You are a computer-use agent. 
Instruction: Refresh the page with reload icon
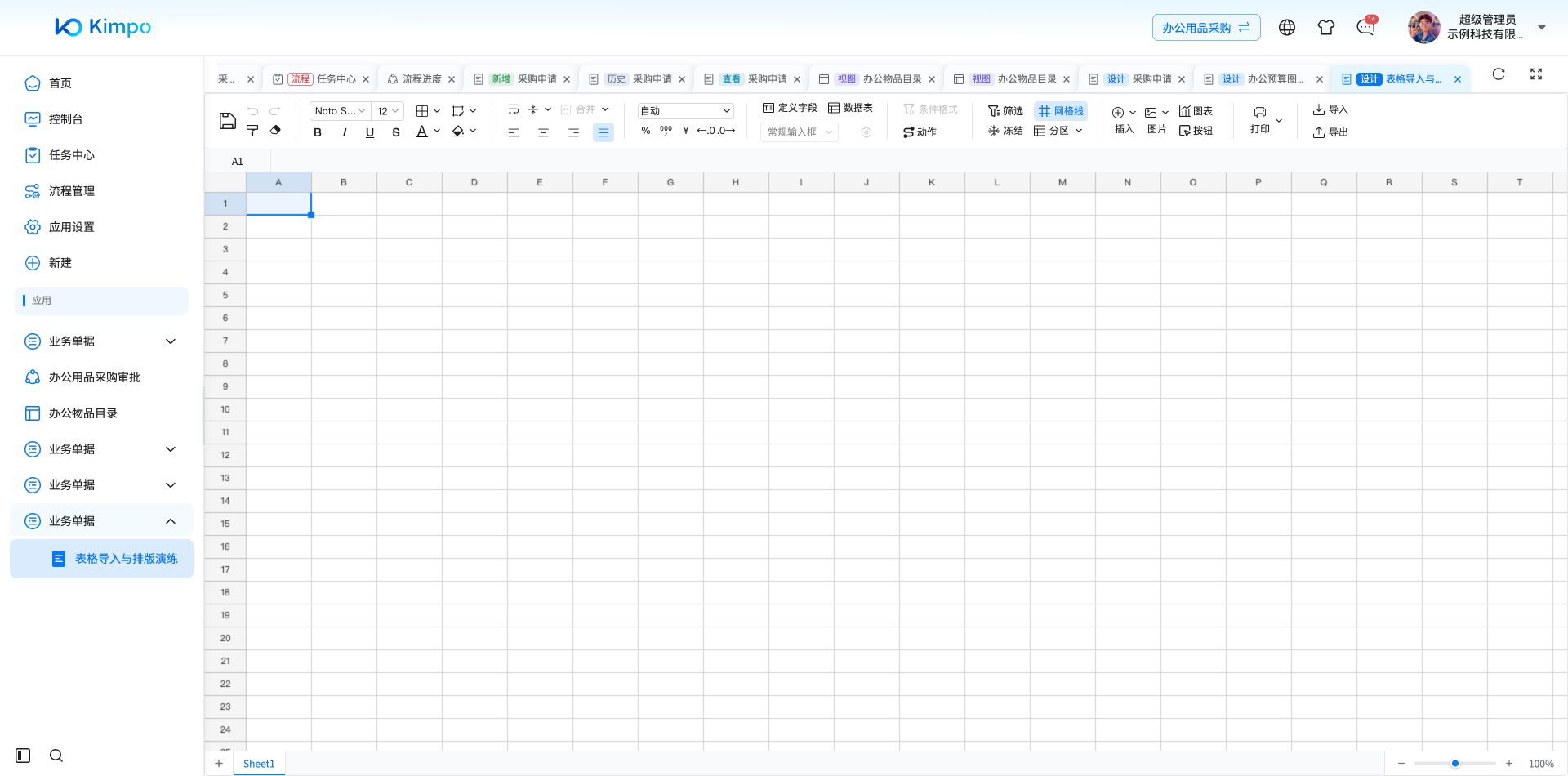[1499, 74]
